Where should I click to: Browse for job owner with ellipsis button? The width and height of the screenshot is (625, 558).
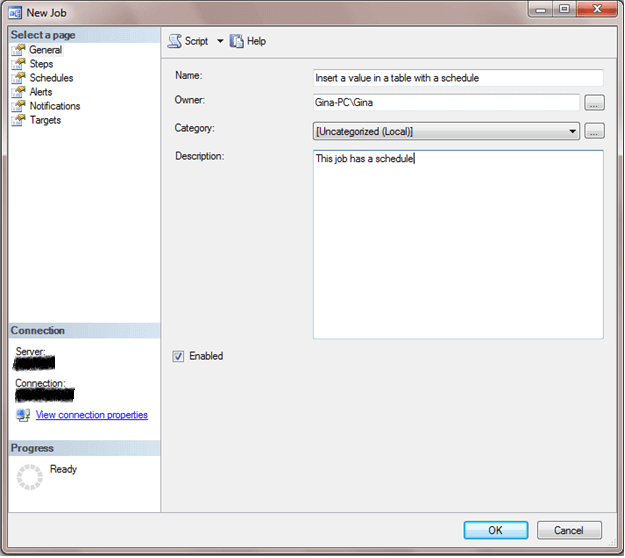594,103
